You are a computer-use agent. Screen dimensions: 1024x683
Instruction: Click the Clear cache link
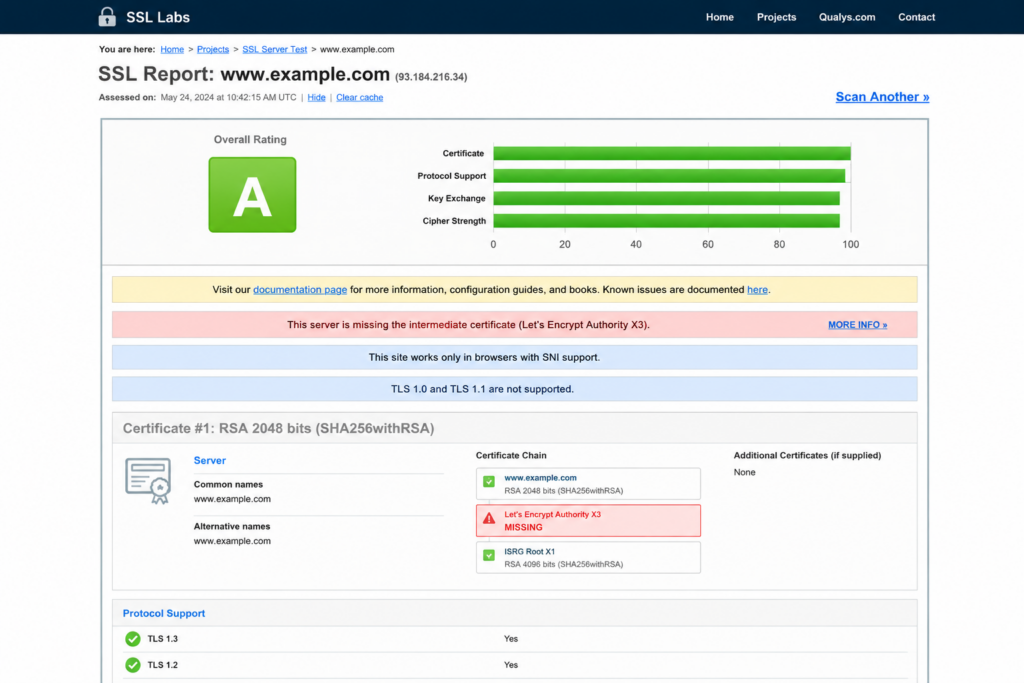pyautogui.click(x=360, y=97)
